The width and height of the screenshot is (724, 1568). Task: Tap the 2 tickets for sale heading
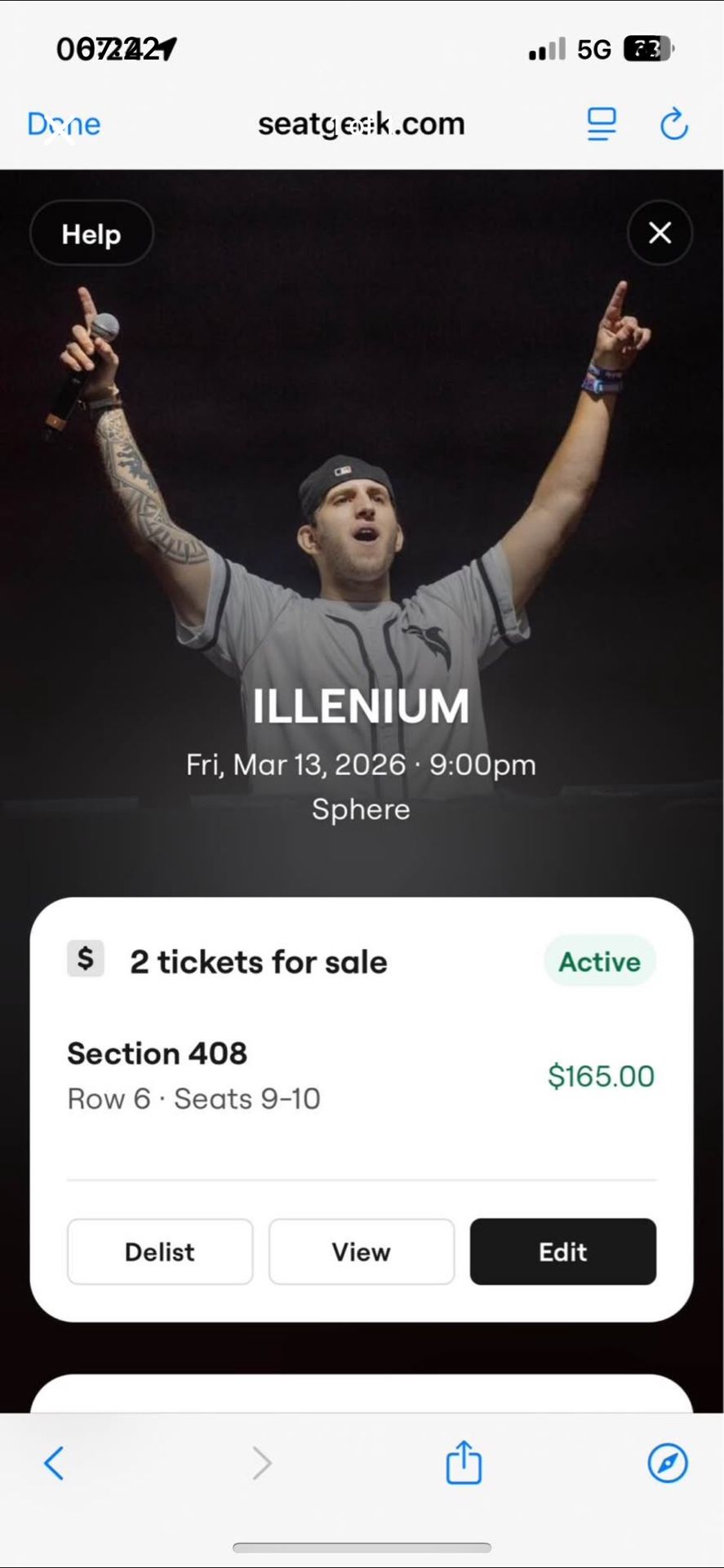point(256,961)
